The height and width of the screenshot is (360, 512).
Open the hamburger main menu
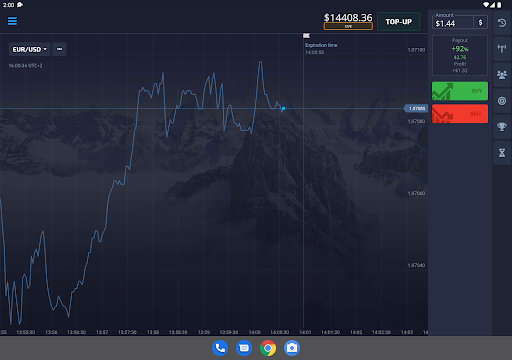point(12,21)
